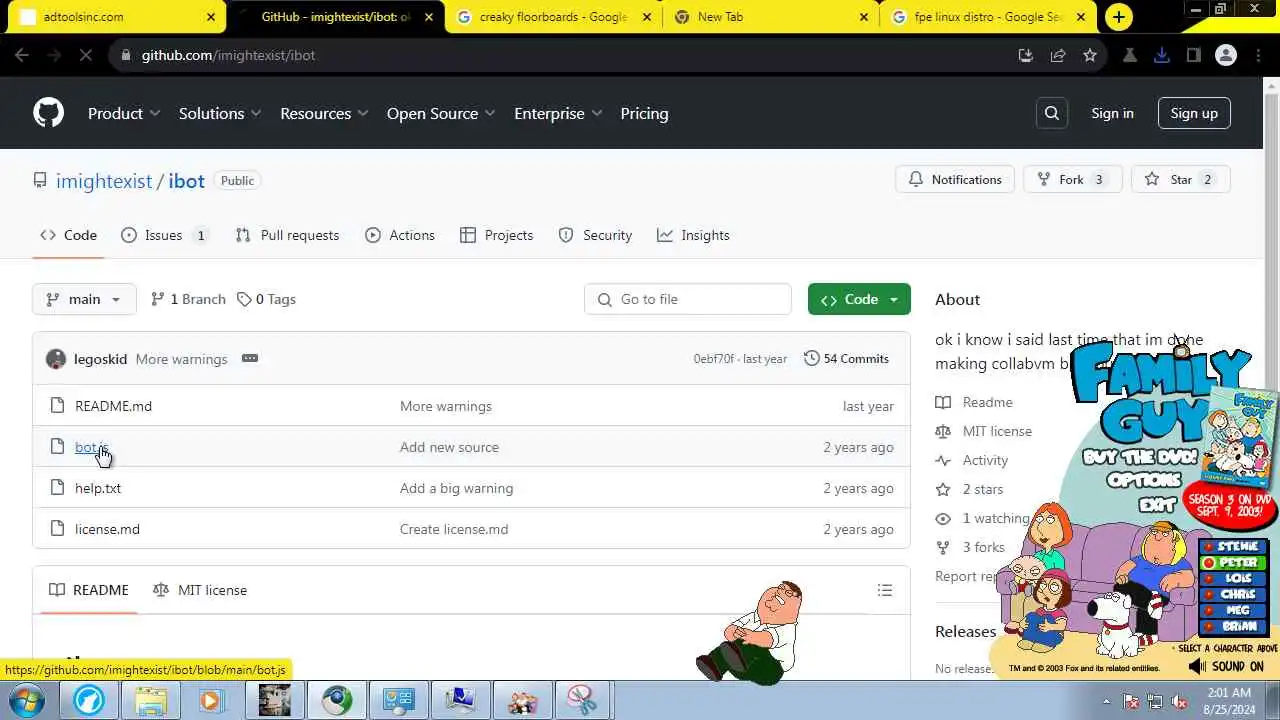Open the main branch dropdown
This screenshot has height=720, width=1280.
pos(84,299)
